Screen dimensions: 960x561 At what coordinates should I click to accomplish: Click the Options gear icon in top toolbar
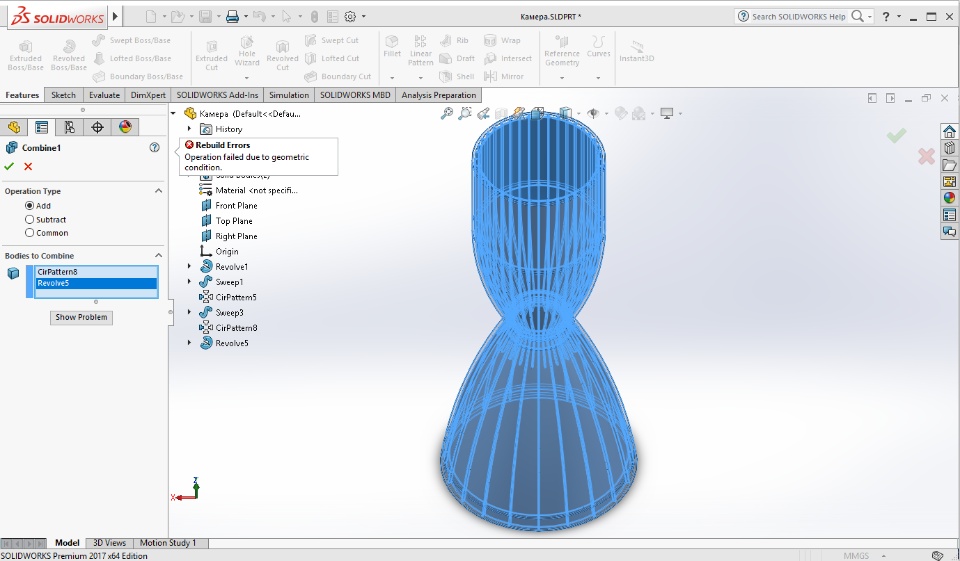pyautogui.click(x=350, y=17)
